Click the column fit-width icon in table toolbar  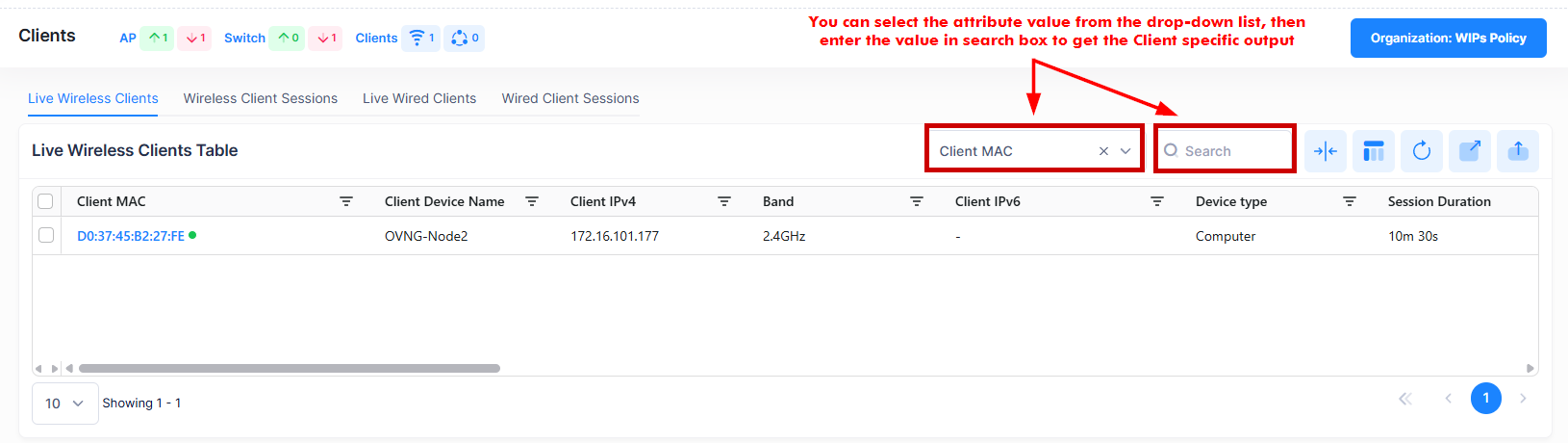point(1325,151)
